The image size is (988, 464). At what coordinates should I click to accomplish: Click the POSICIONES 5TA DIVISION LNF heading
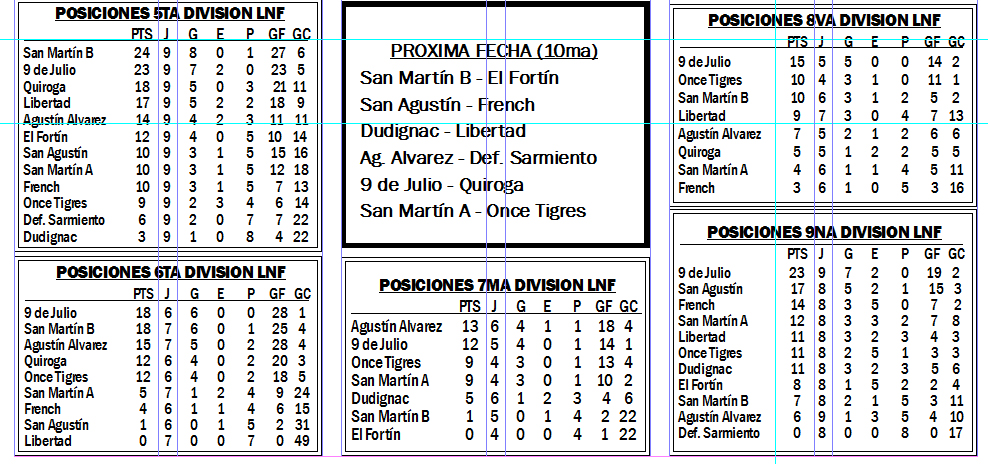point(168,14)
